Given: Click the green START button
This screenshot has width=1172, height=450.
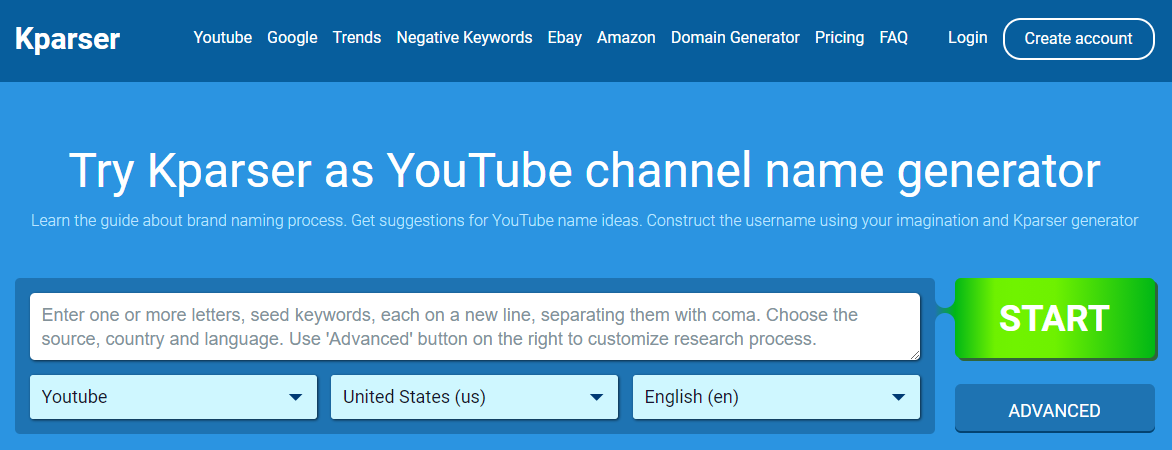Looking at the screenshot, I should (1055, 318).
